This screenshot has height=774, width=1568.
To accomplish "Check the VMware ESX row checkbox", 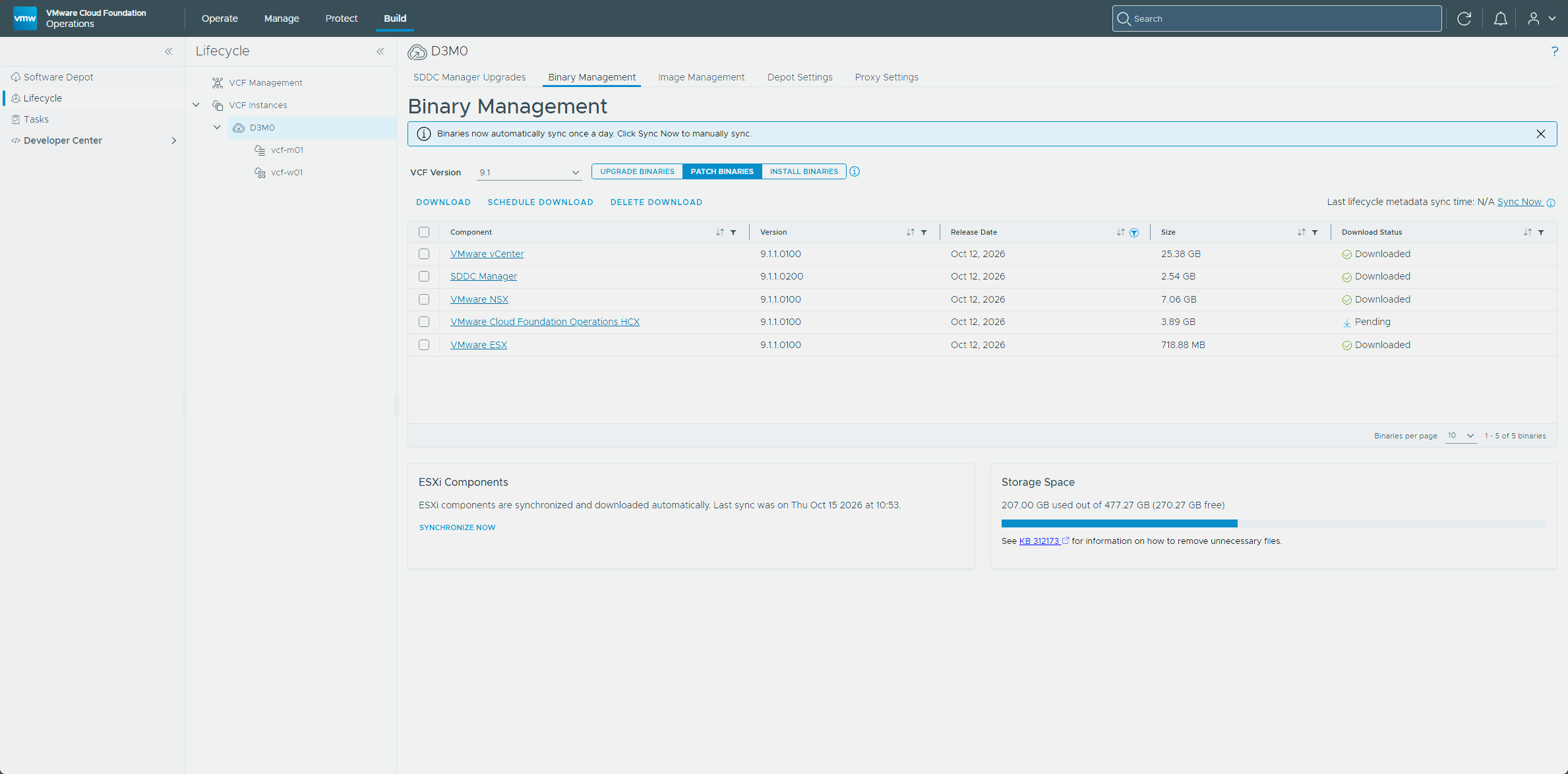I will (x=424, y=345).
